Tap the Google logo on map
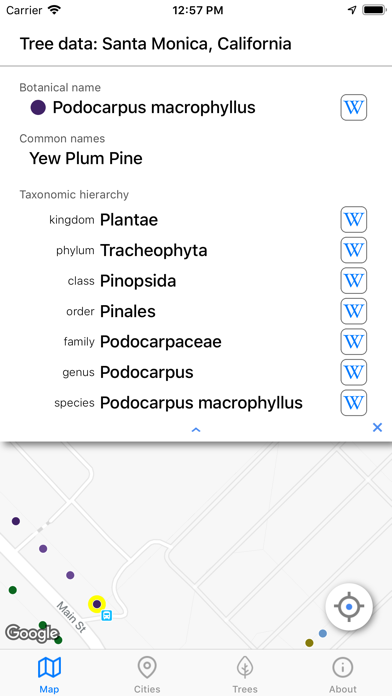 (x=31, y=633)
